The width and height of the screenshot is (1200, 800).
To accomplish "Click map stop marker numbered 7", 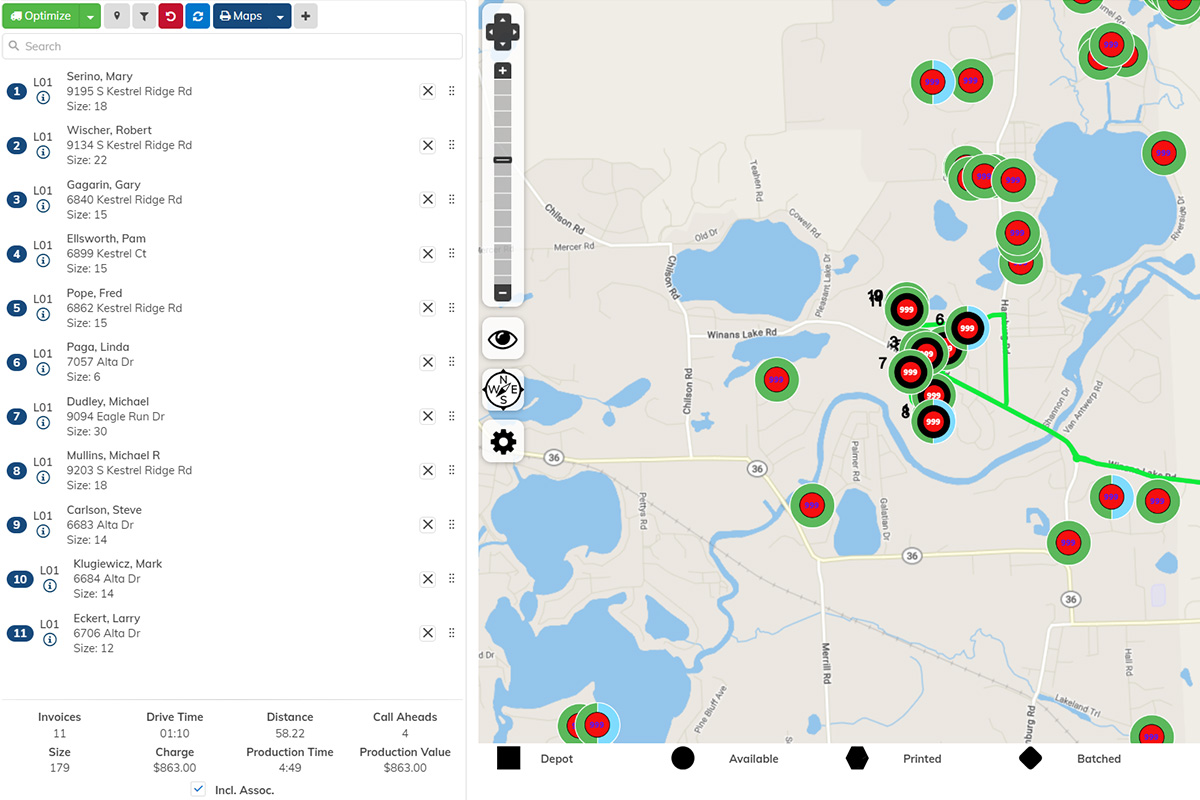I will tap(910, 372).
